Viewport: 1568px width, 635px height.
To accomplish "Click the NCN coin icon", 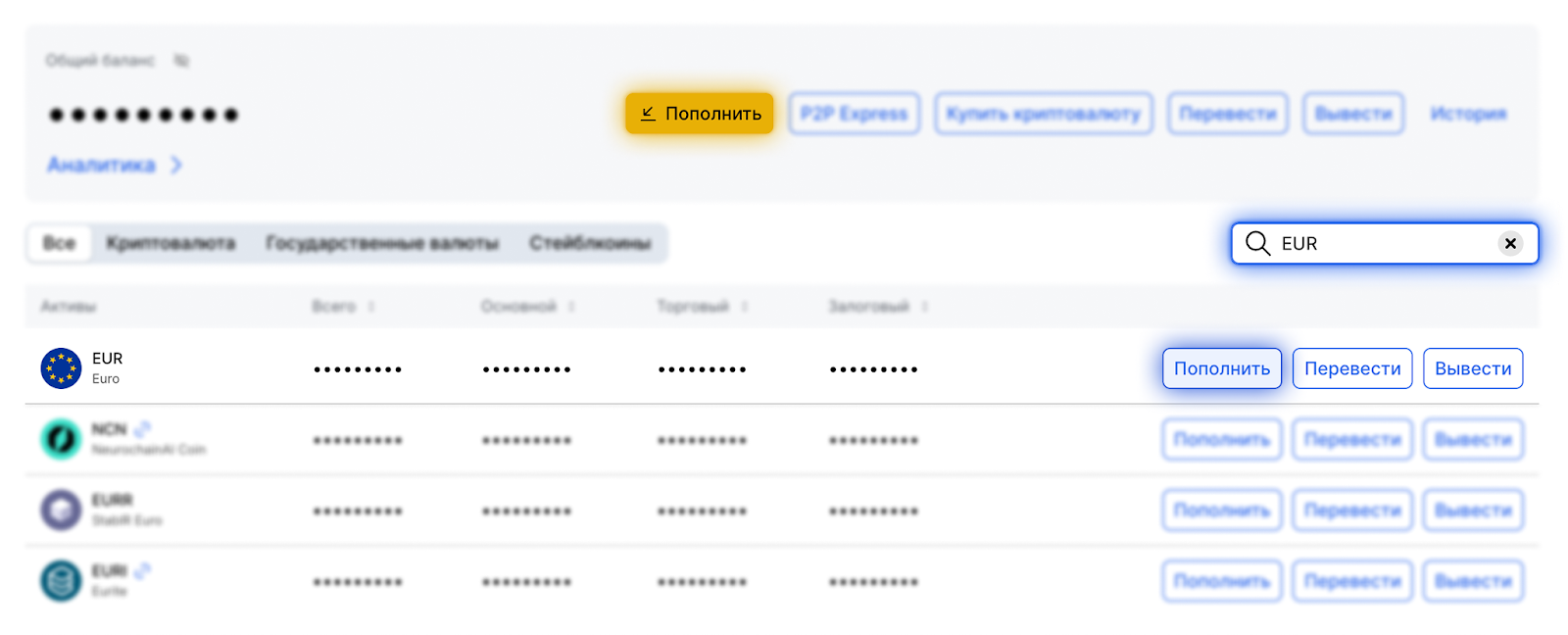I will point(61,439).
